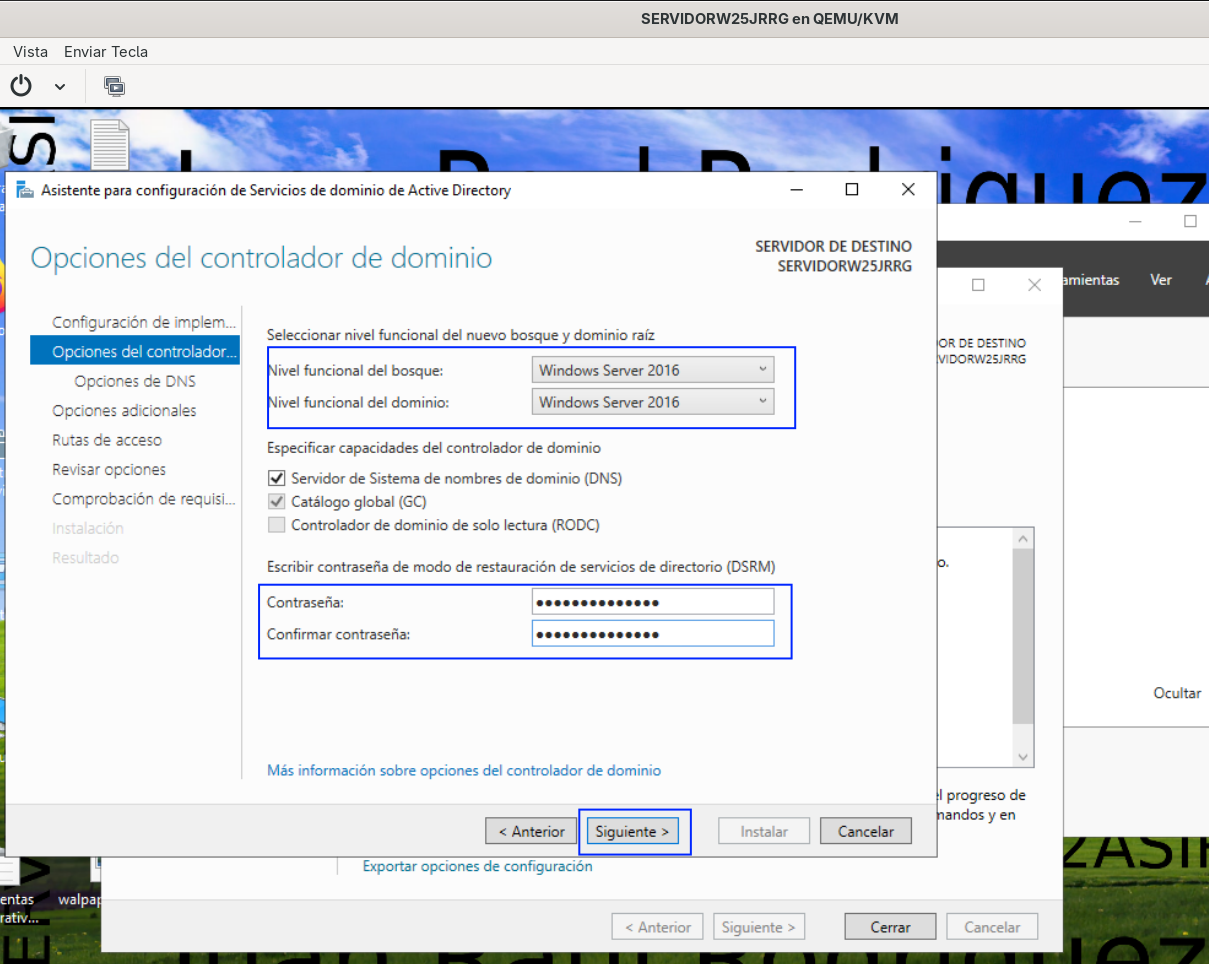1209x964 pixels.
Task: Click the text file icon on desktop
Action: tap(109, 143)
